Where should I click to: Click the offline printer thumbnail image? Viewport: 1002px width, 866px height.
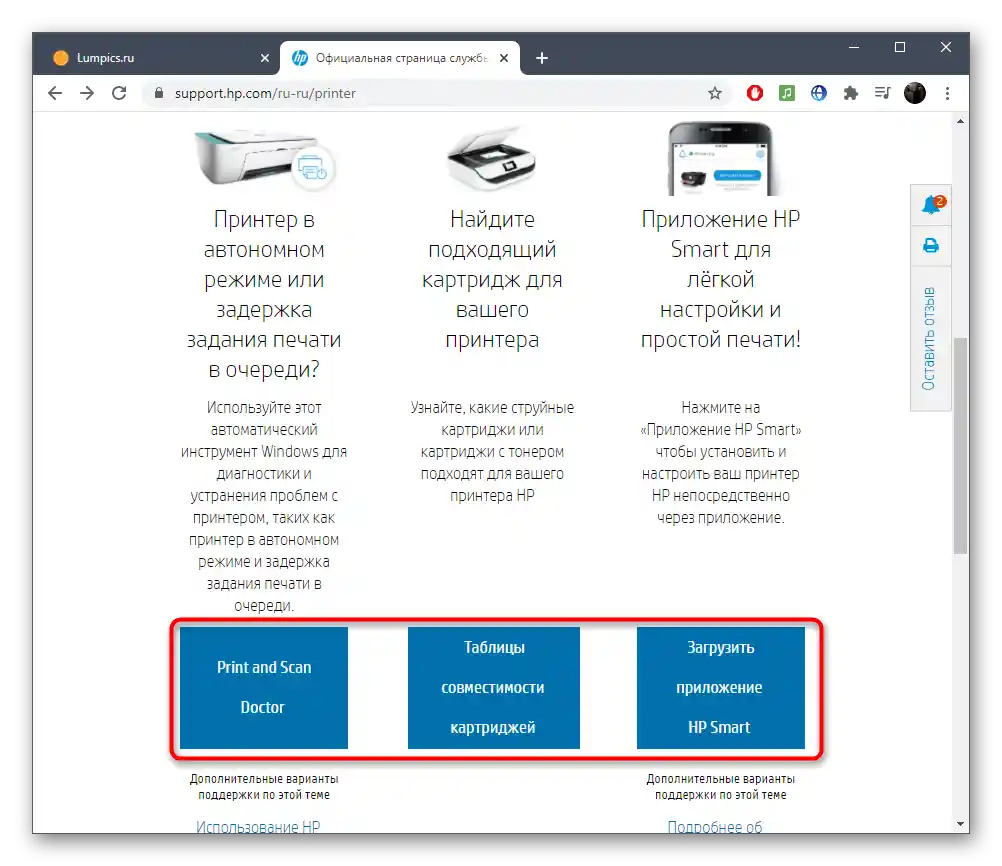(265, 158)
